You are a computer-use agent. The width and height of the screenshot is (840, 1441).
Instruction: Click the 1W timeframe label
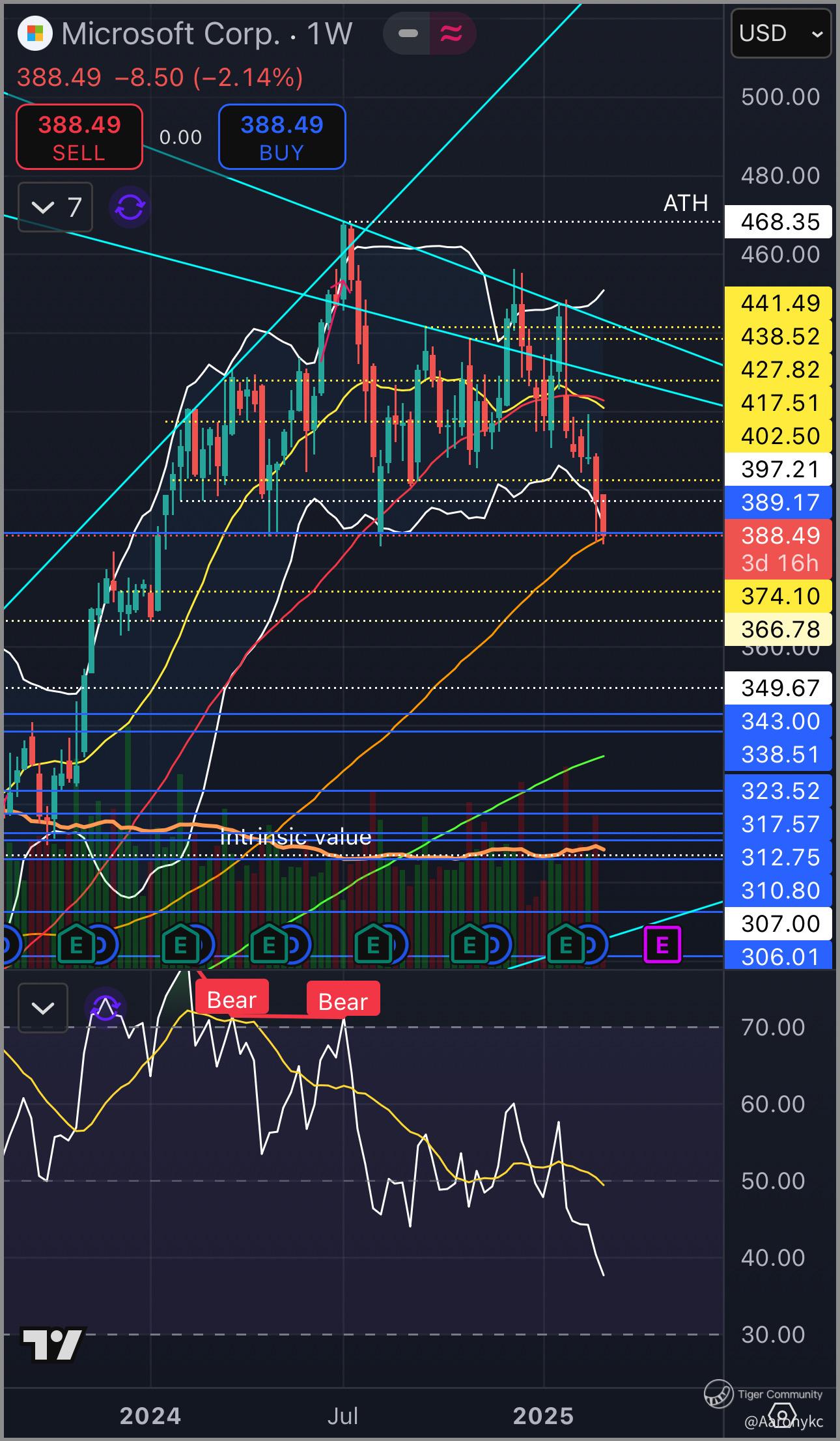[329, 34]
